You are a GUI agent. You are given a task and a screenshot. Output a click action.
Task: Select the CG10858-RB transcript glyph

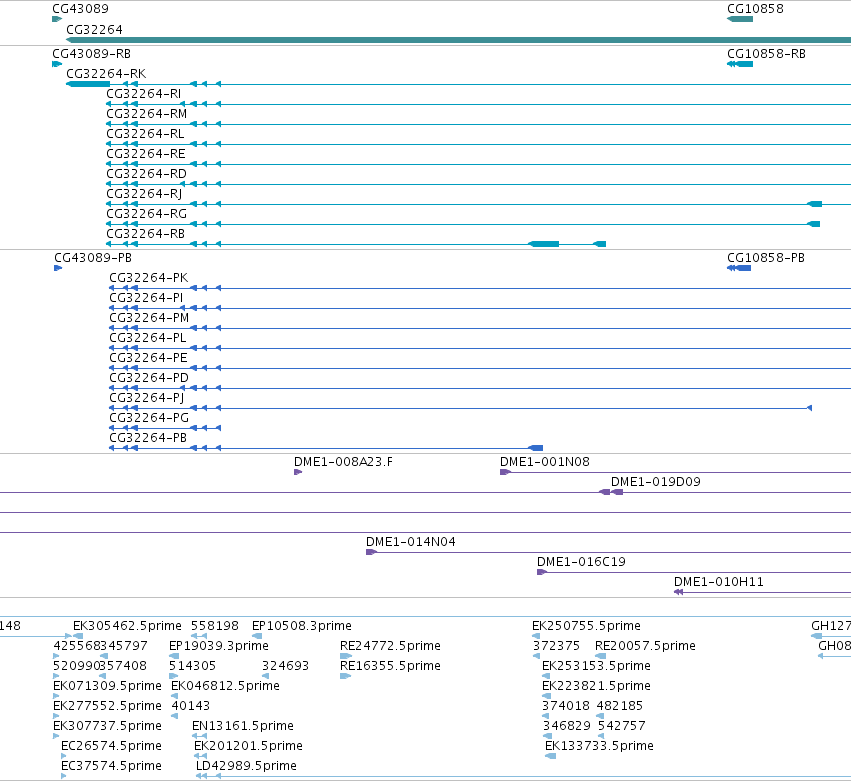(x=740, y=64)
